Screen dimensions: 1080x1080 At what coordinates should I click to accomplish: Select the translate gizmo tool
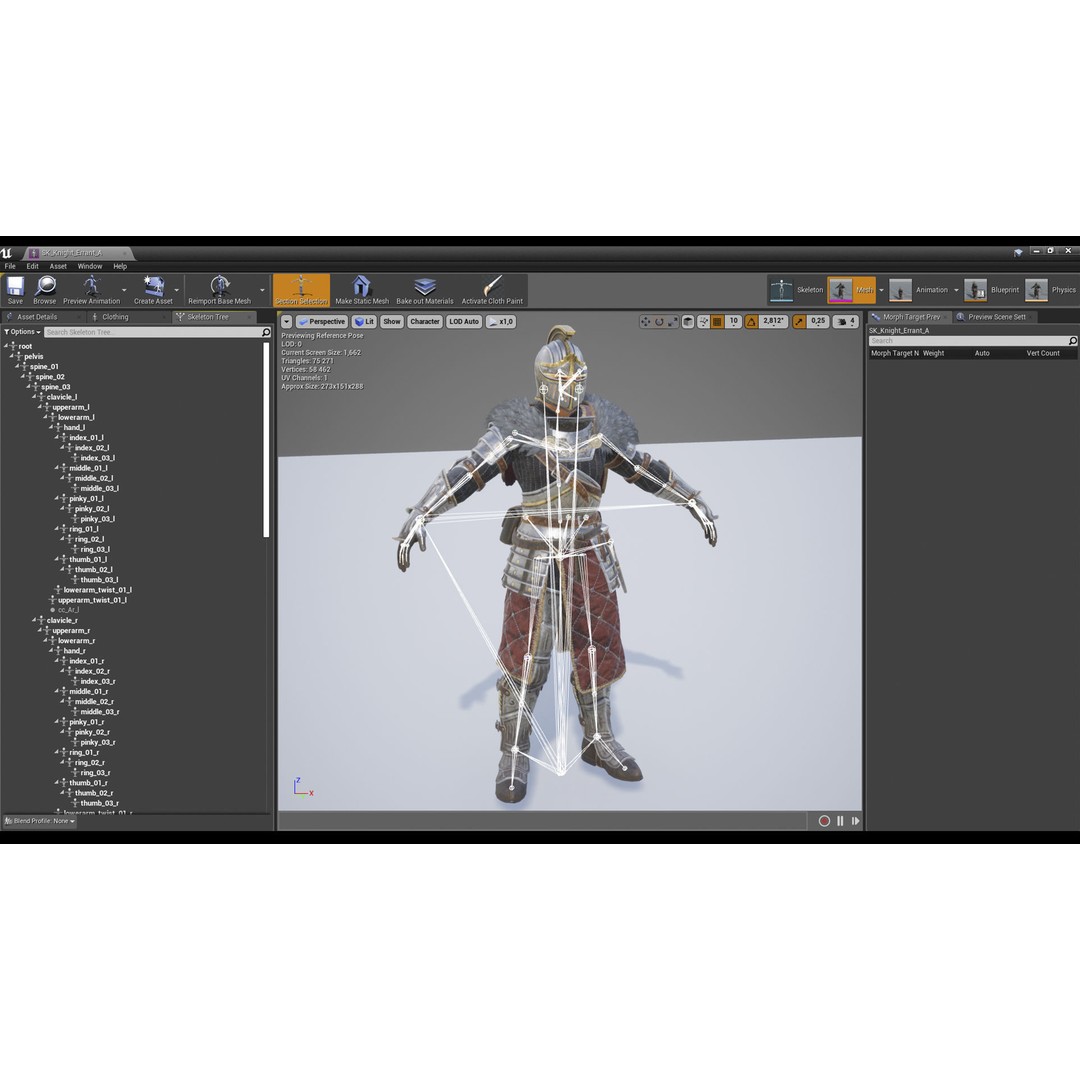pyautogui.click(x=645, y=322)
